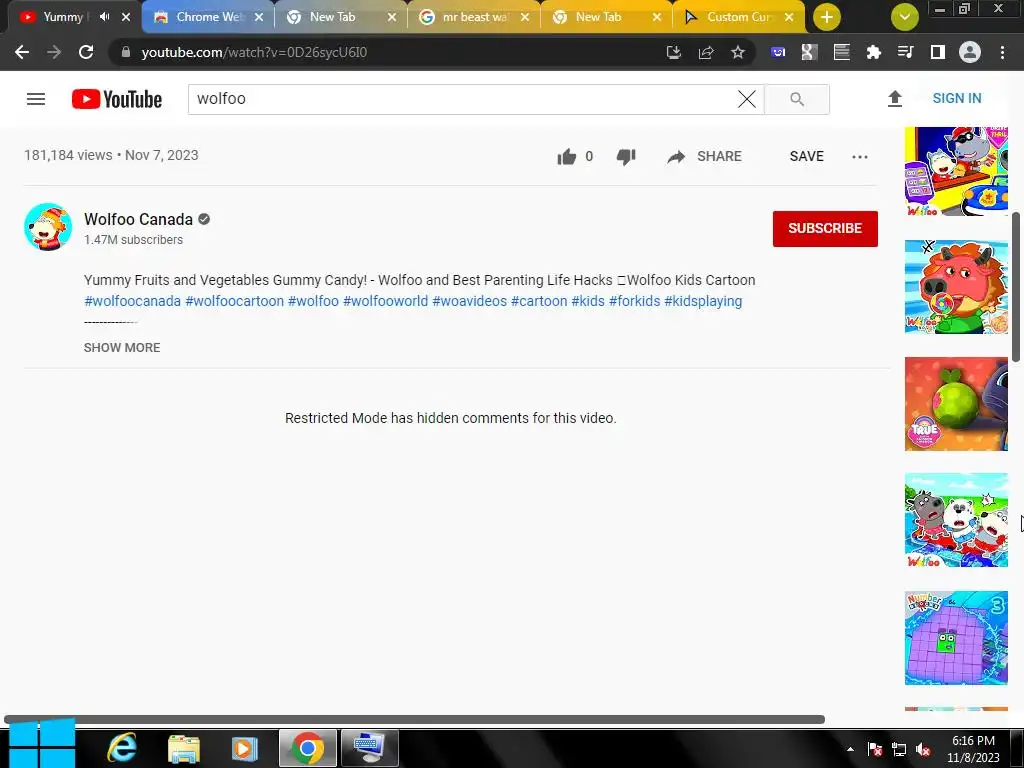
Task: View site info via padlock icon
Action: (125, 52)
